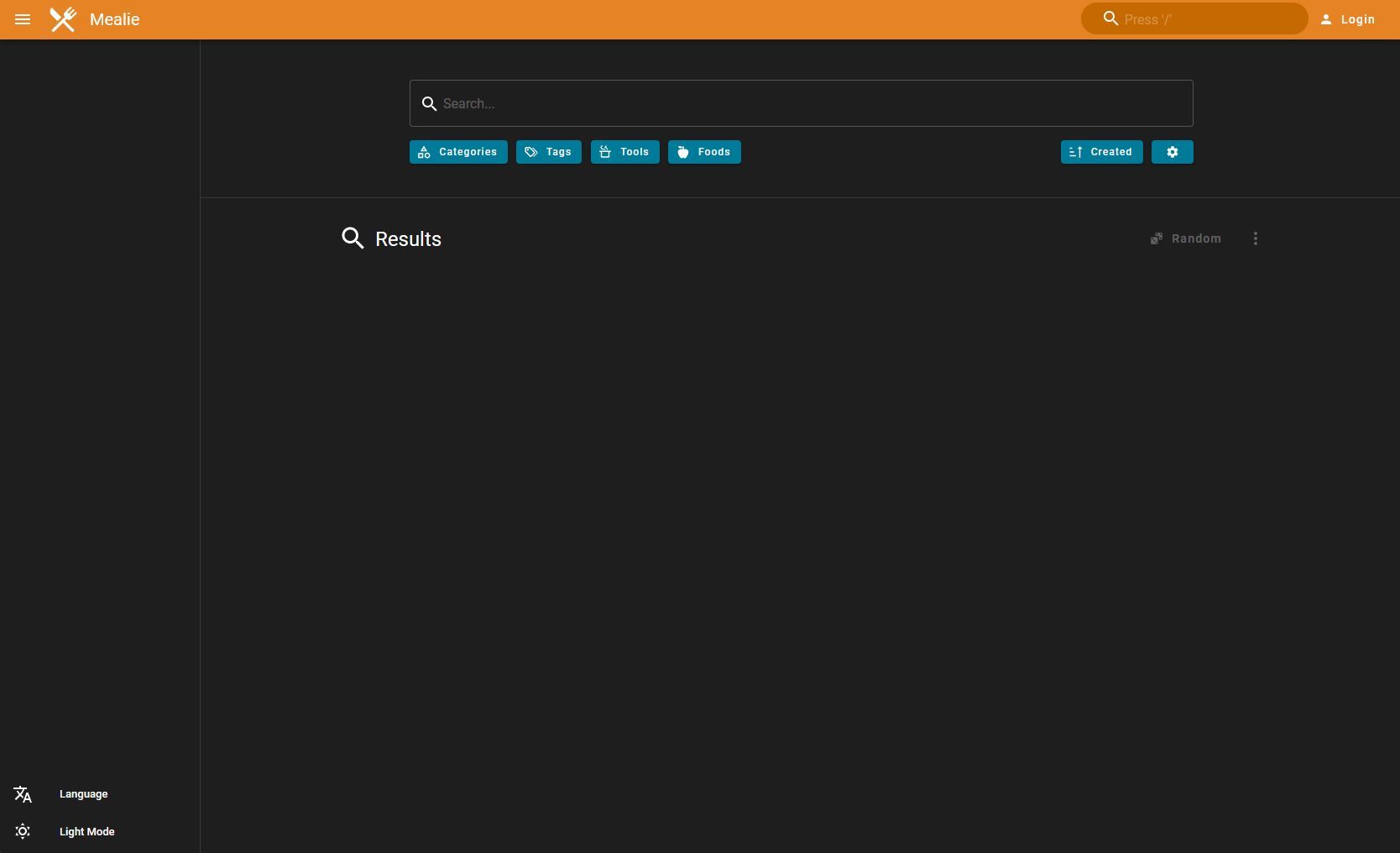The height and width of the screenshot is (853, 1400).
Task: Switch theme using the Light Mode label
Action: point(87,832)
